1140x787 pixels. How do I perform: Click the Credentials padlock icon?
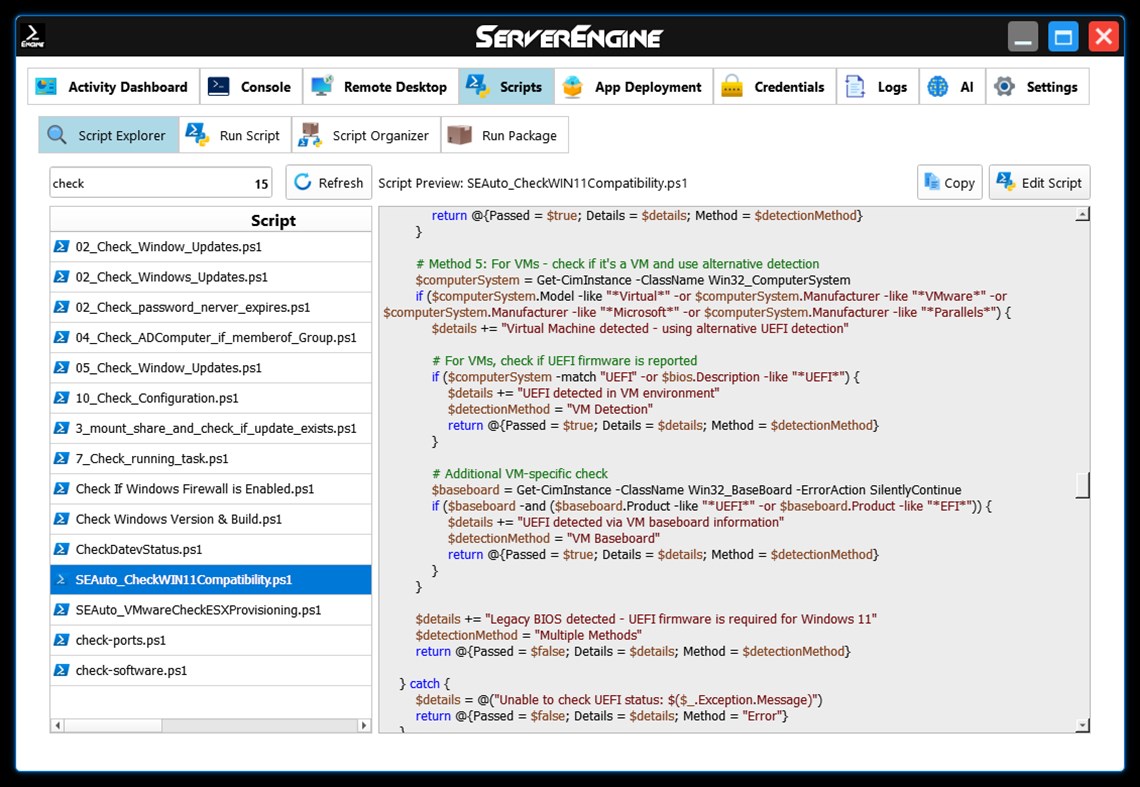[732, 86]
